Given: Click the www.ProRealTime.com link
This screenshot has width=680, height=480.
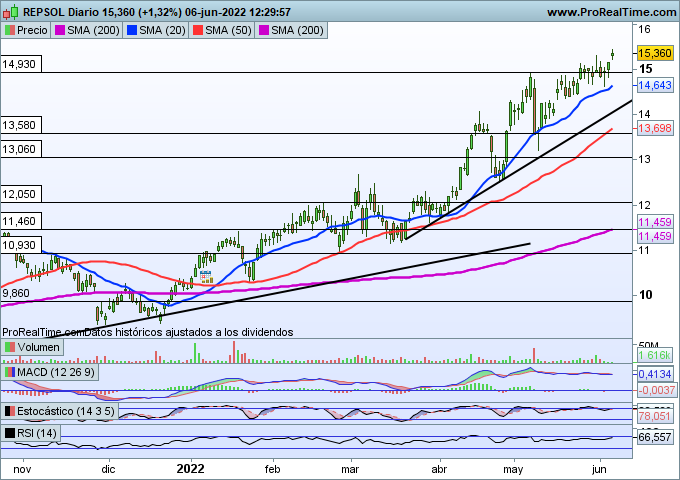Looking at the screenshot, I should click(x=611, y=12).
